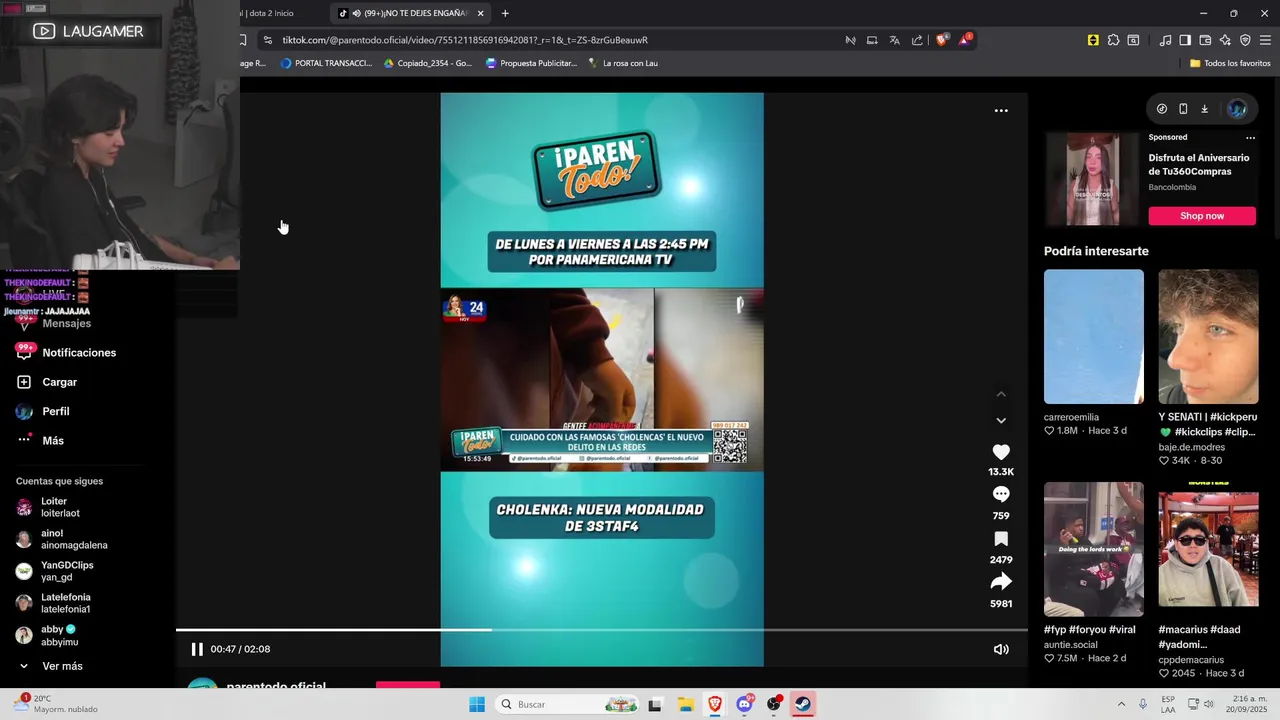
Task: Click the Brave Shields lion icon
Action: tap(941, 40)
